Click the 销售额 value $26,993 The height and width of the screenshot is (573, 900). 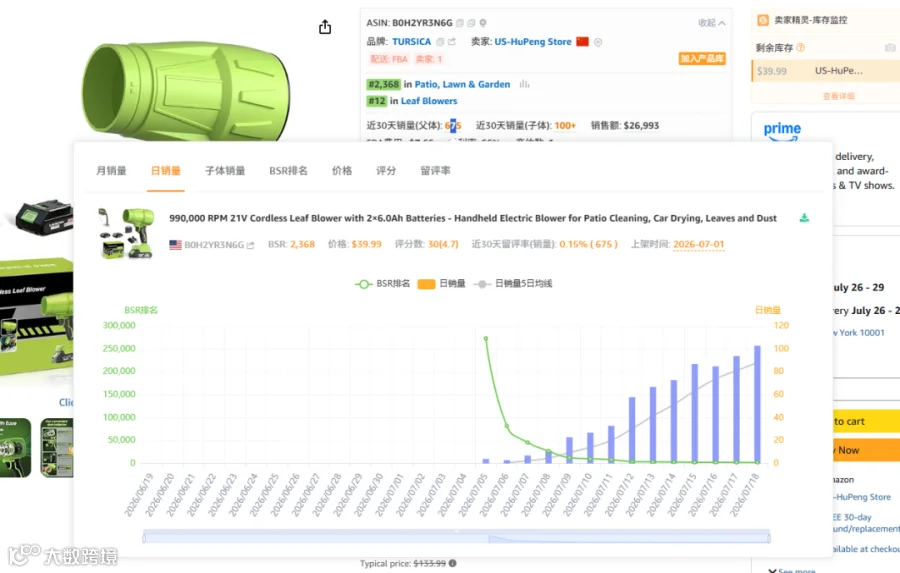click(641, 126)
